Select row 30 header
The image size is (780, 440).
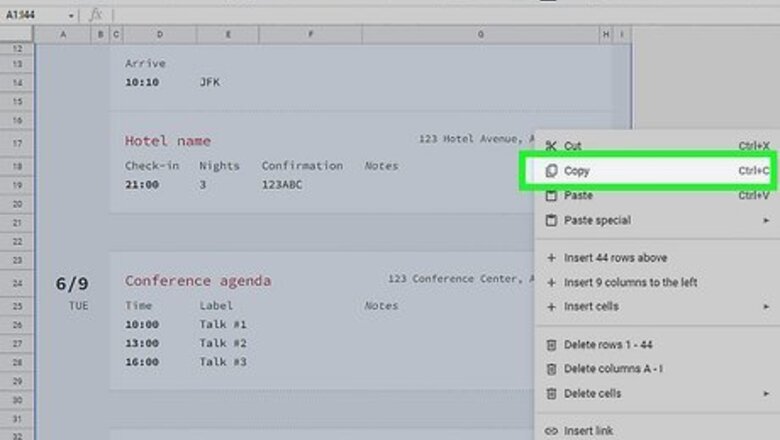17,400
